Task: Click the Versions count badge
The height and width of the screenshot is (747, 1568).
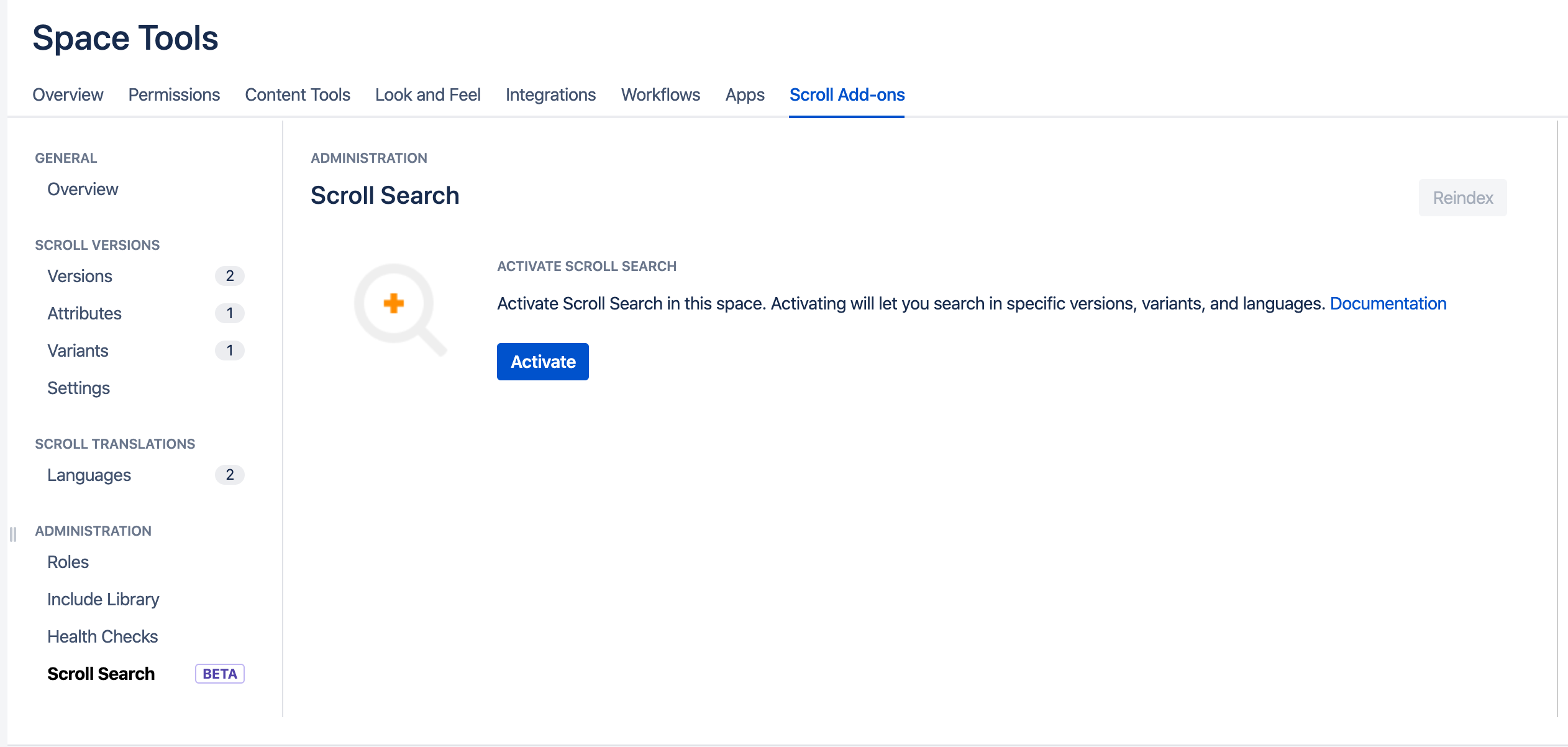Action: tap(229, 276)
